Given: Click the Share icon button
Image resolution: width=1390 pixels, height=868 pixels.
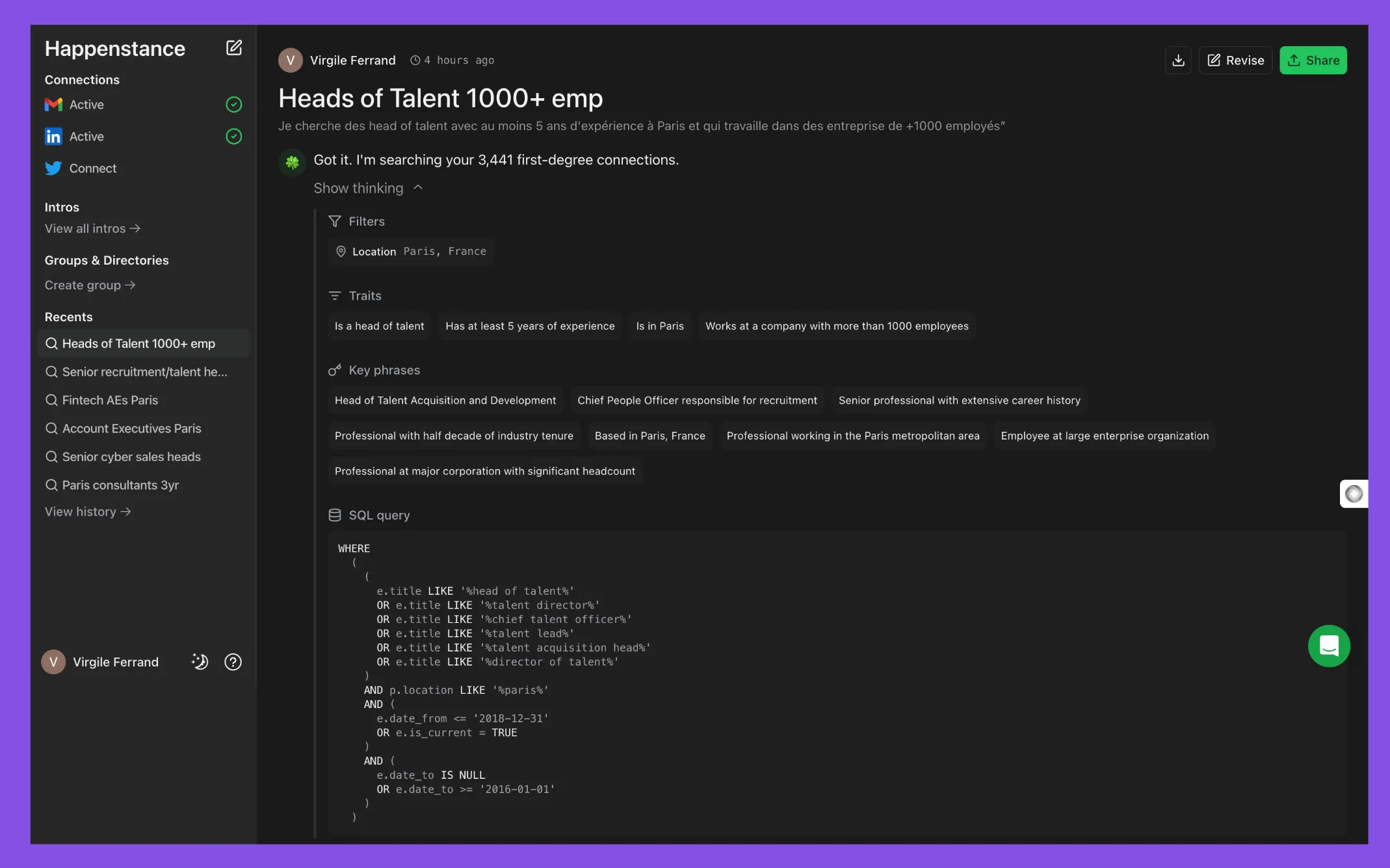Looking at the screenshot, I should click(x=1313, y=60).
